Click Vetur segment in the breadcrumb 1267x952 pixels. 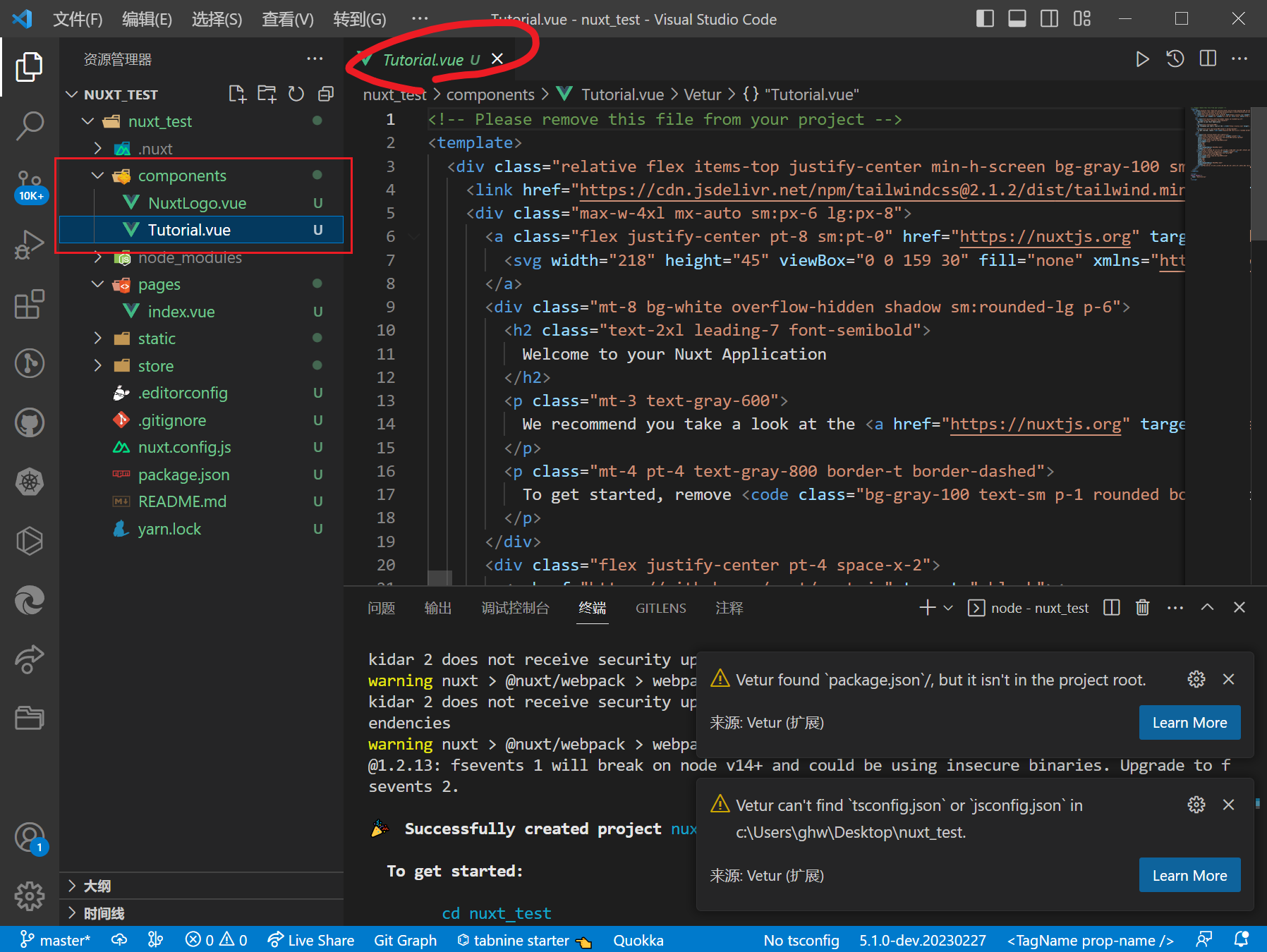pos(702,94)
